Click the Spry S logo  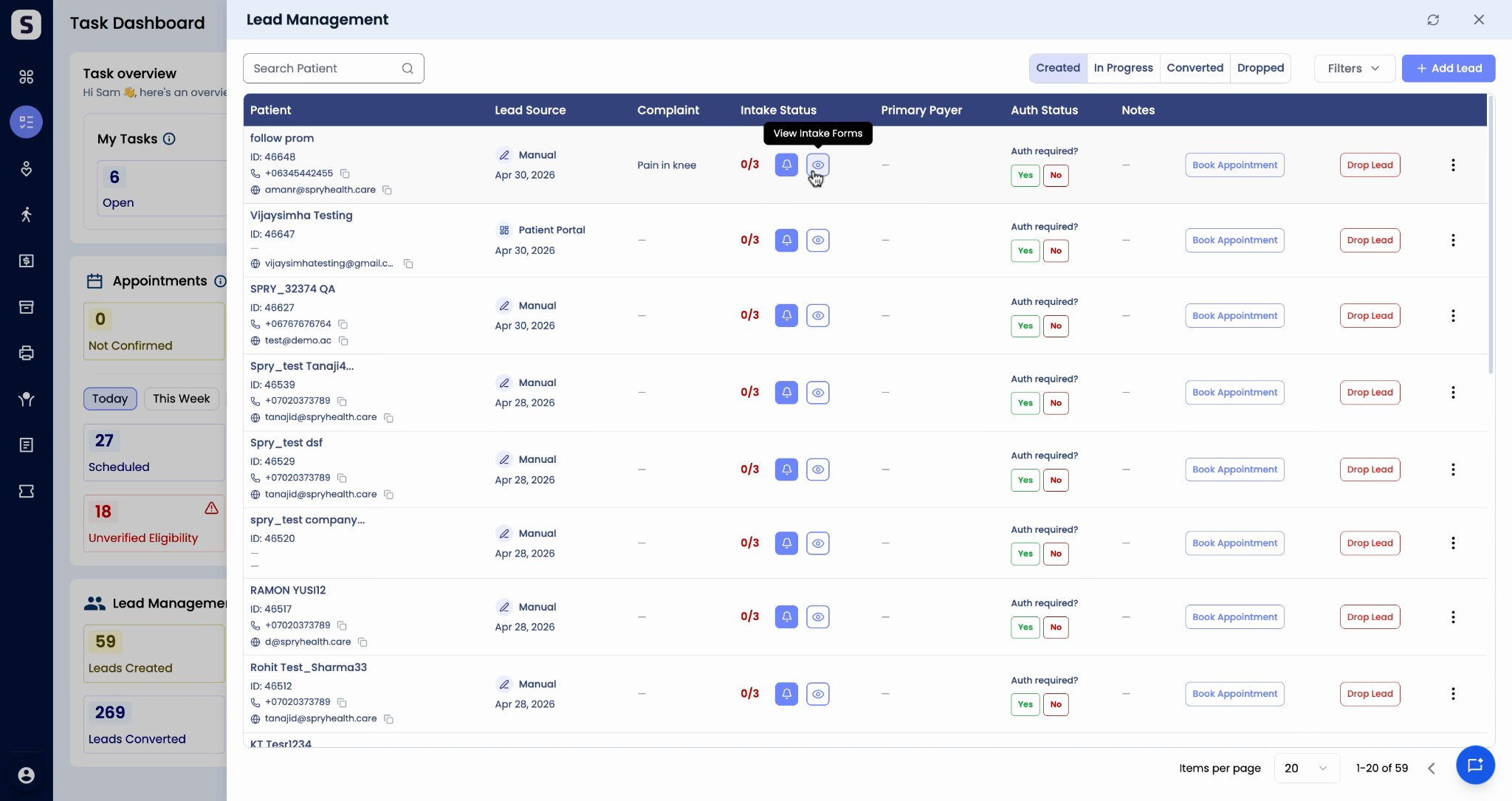(26, 24)
